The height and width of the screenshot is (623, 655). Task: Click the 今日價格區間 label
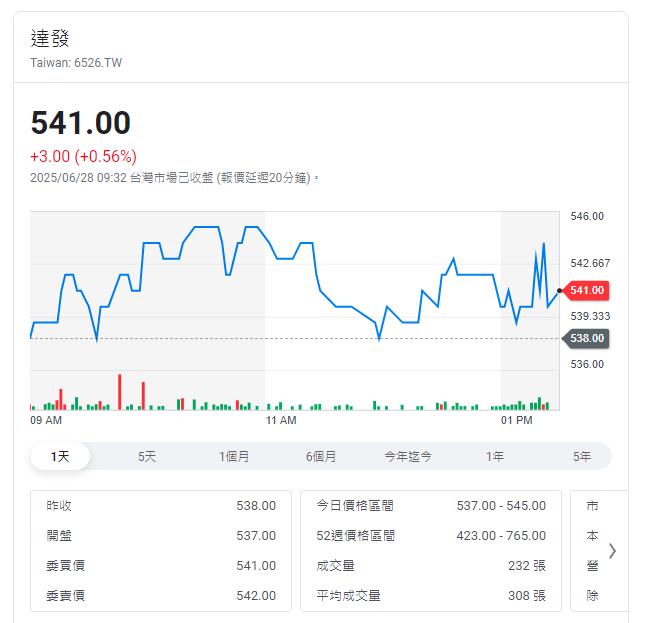tap(355, 506)
